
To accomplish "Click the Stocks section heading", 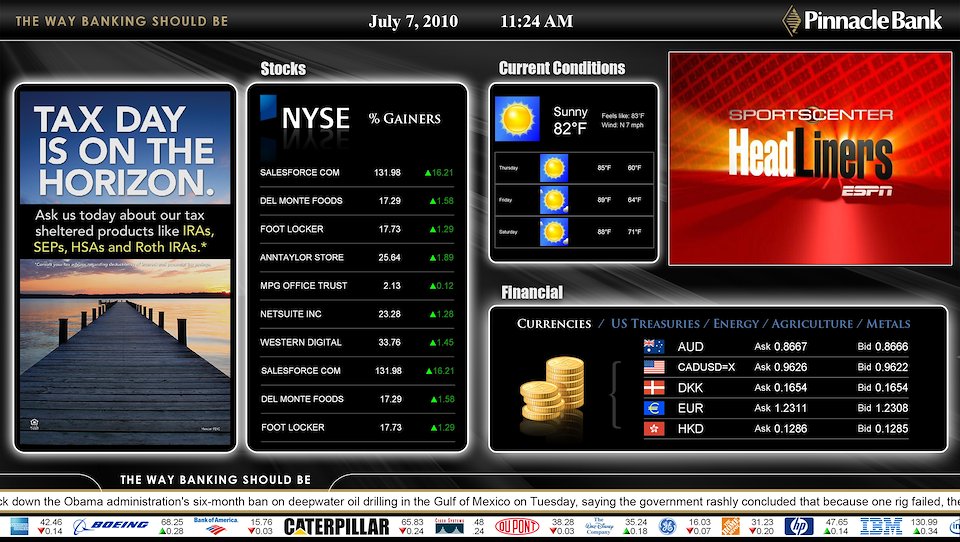I will [283, 69].
